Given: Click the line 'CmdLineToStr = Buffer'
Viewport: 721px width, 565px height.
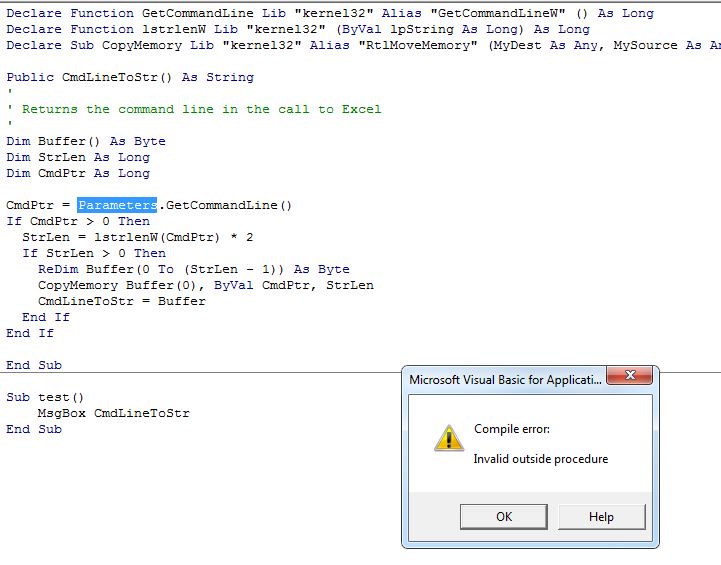Looking at the screenshot, I should pos(122,301).
